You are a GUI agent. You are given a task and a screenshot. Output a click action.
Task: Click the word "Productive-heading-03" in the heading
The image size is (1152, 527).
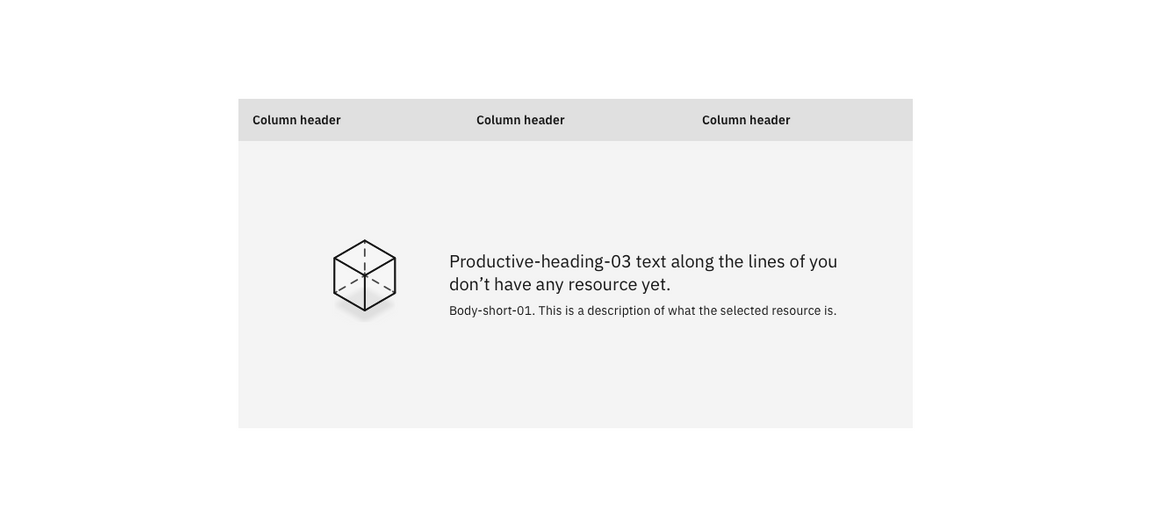click(540, 261)
